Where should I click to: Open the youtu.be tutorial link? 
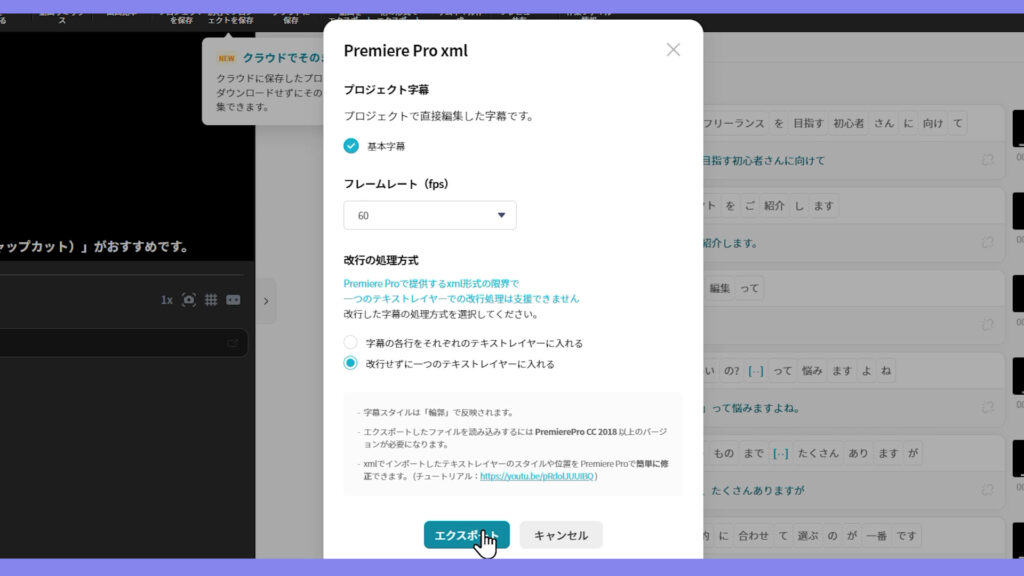click(537, 476)
